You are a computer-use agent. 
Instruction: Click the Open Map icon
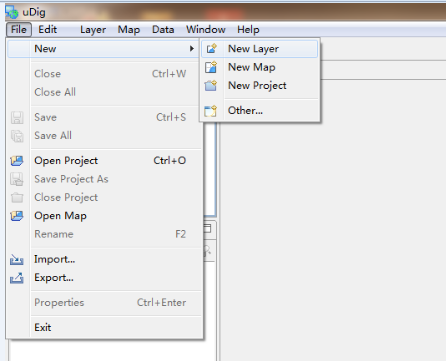(17, 216)
